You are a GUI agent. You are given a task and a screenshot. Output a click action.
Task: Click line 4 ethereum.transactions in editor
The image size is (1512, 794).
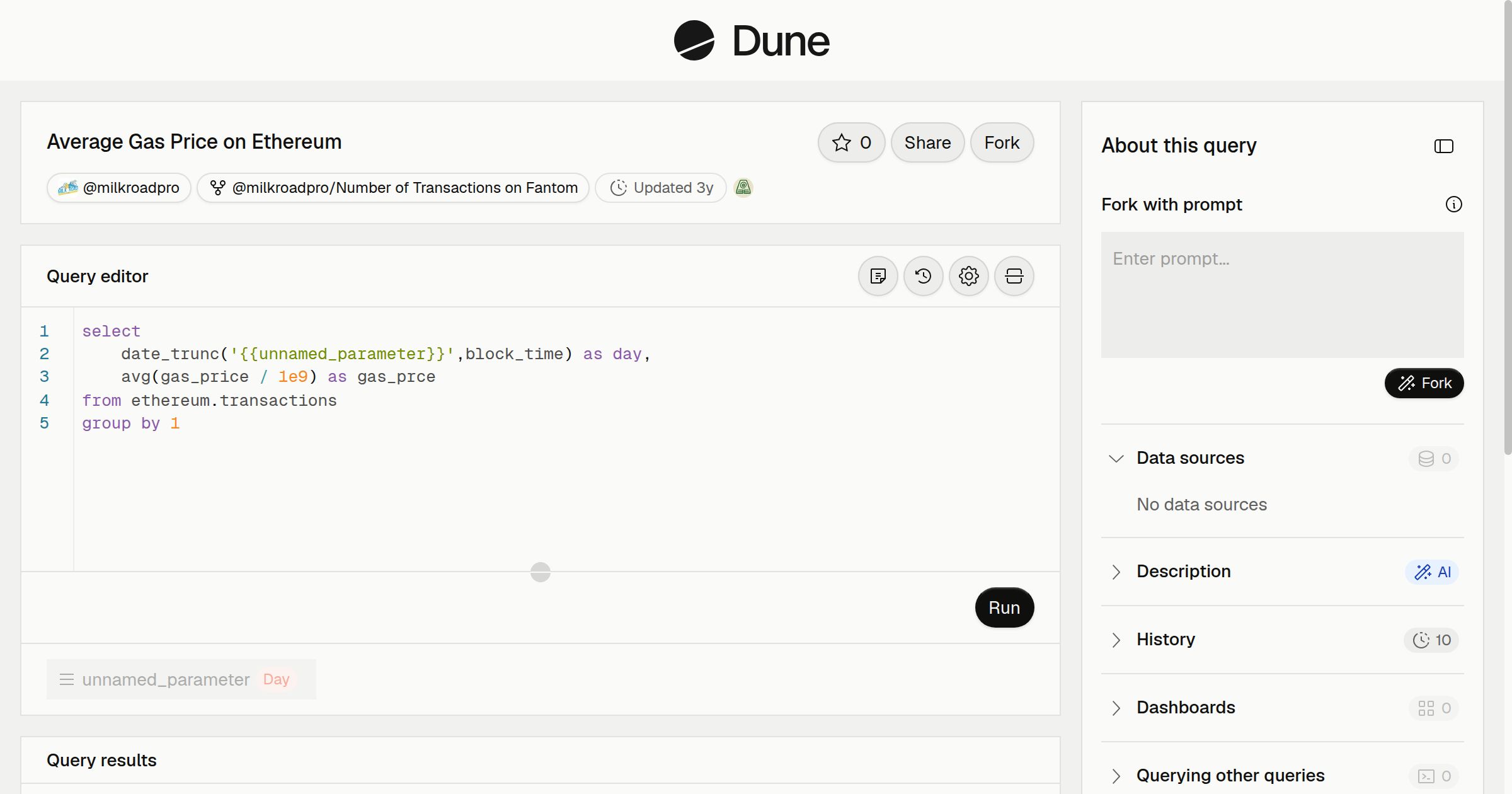tap(234, 400)
